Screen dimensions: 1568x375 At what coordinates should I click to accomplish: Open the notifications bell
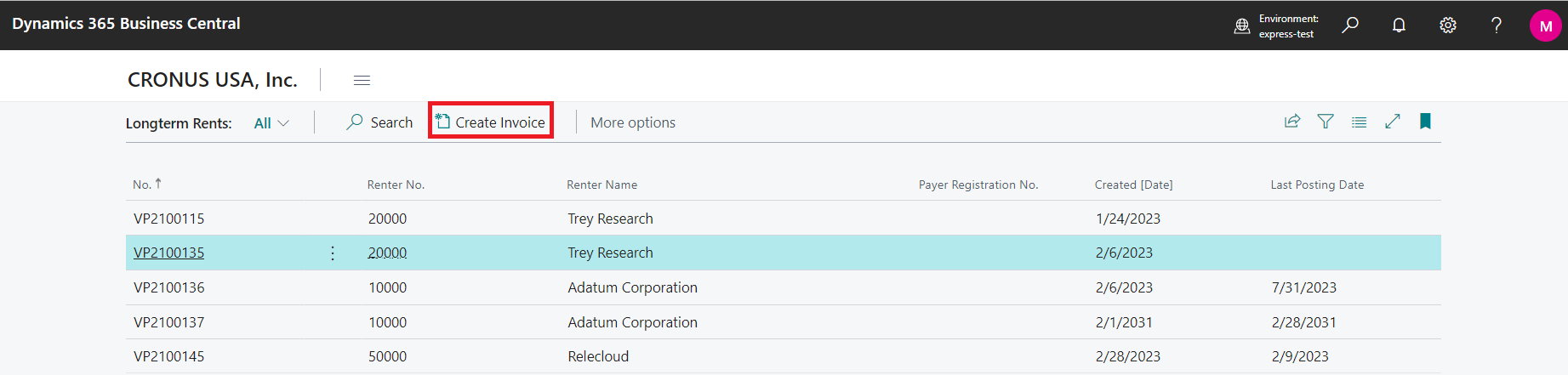coord(1399,26)
